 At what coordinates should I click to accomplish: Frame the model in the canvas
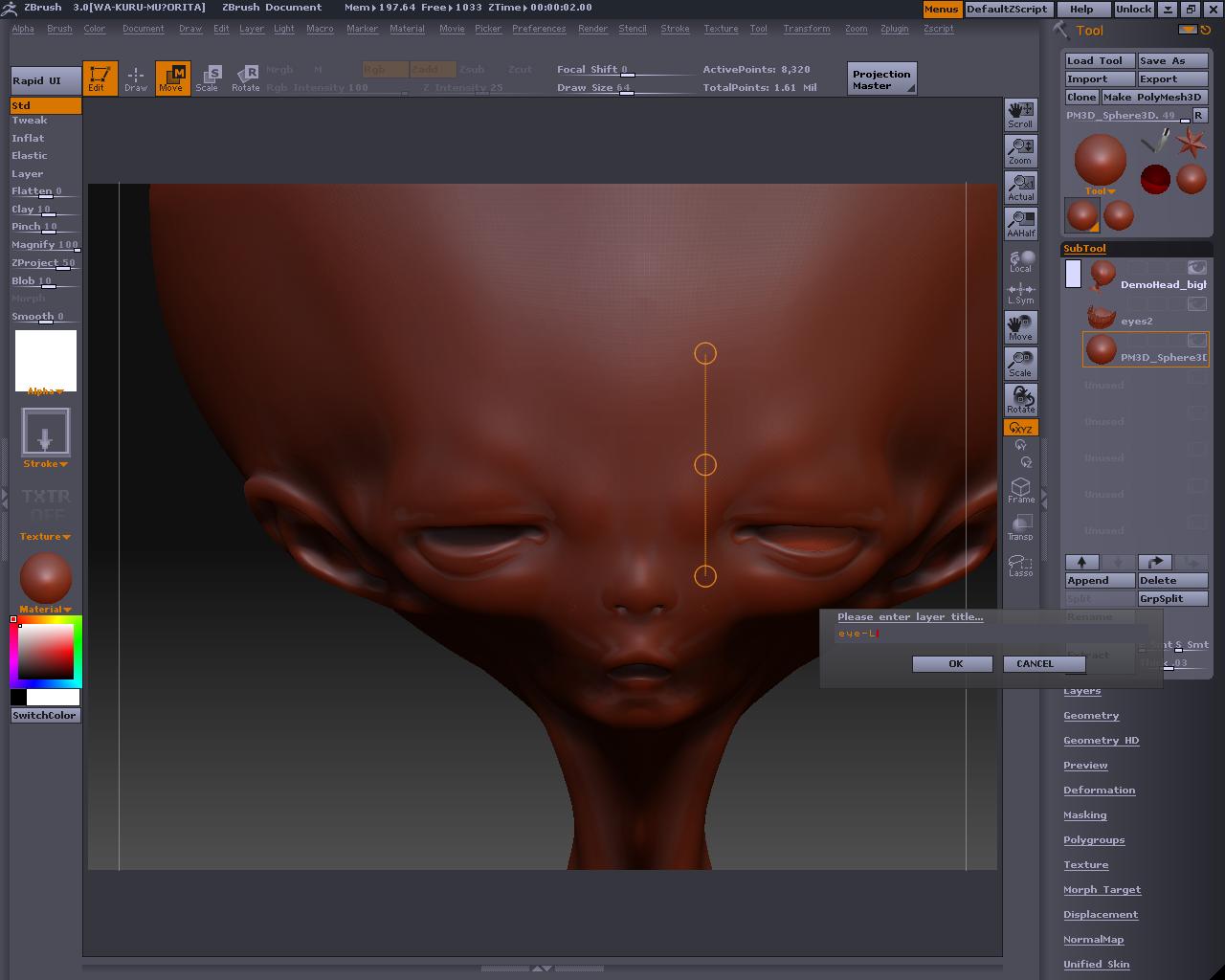tap(1020, 491)
